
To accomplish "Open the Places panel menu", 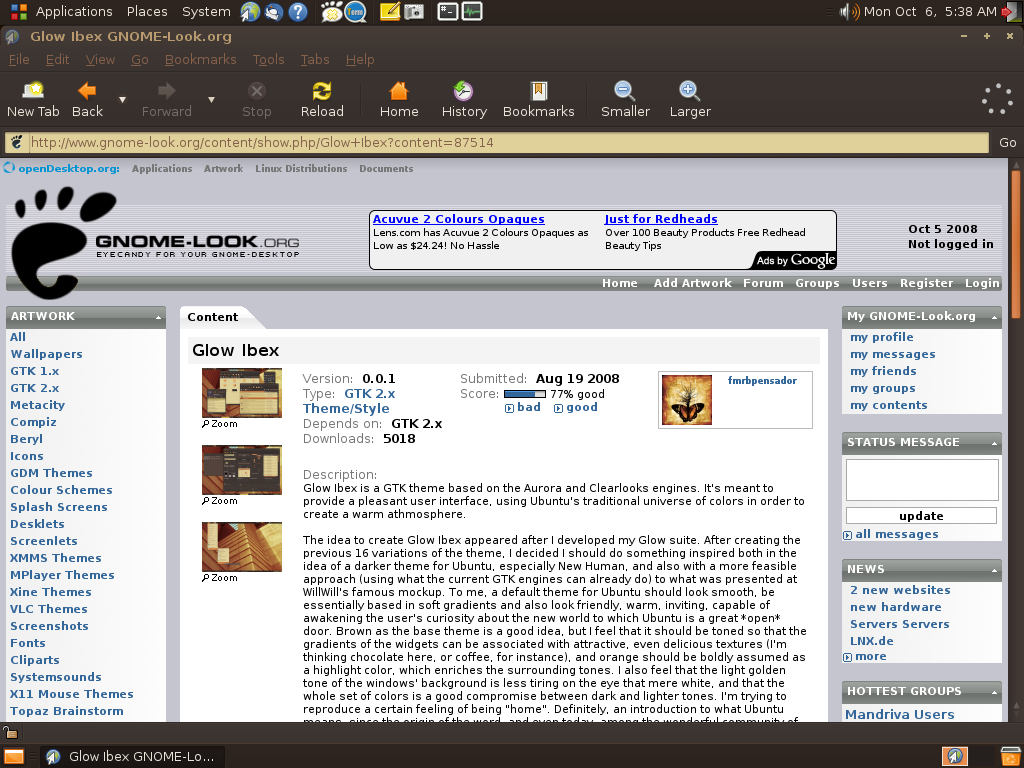I will [147, 12].
